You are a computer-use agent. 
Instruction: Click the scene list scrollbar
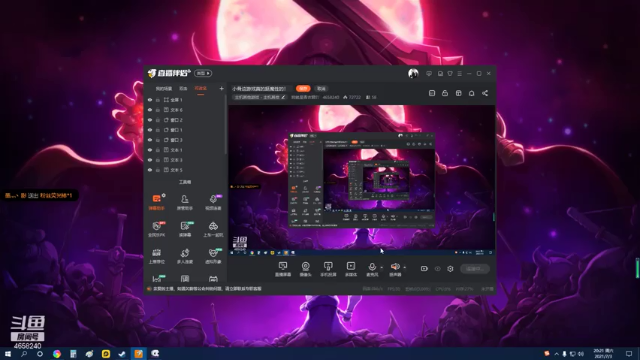click(x=226, y=125)
